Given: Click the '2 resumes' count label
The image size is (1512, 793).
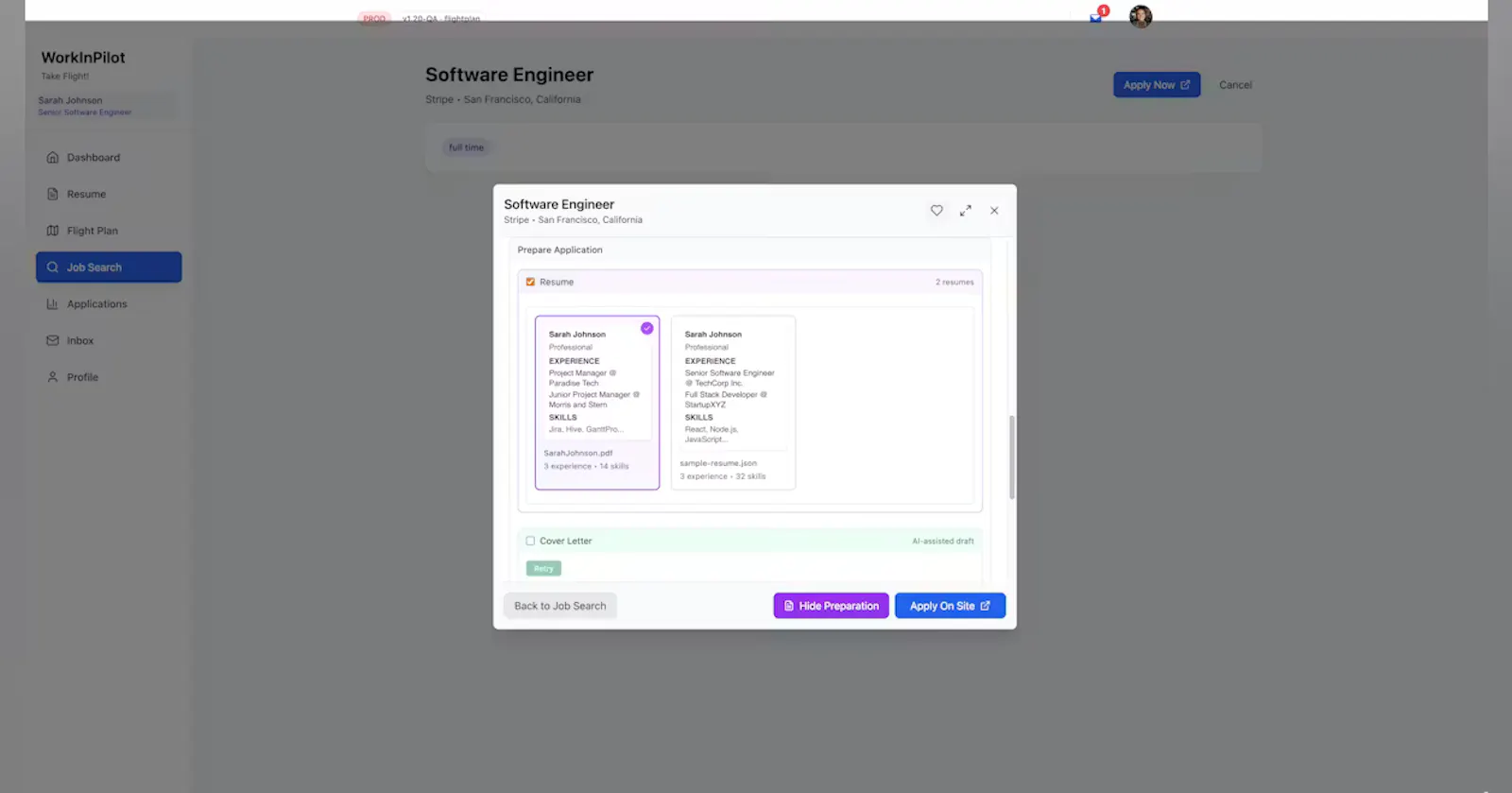Looking at the screenshot, I should (954, 282).
